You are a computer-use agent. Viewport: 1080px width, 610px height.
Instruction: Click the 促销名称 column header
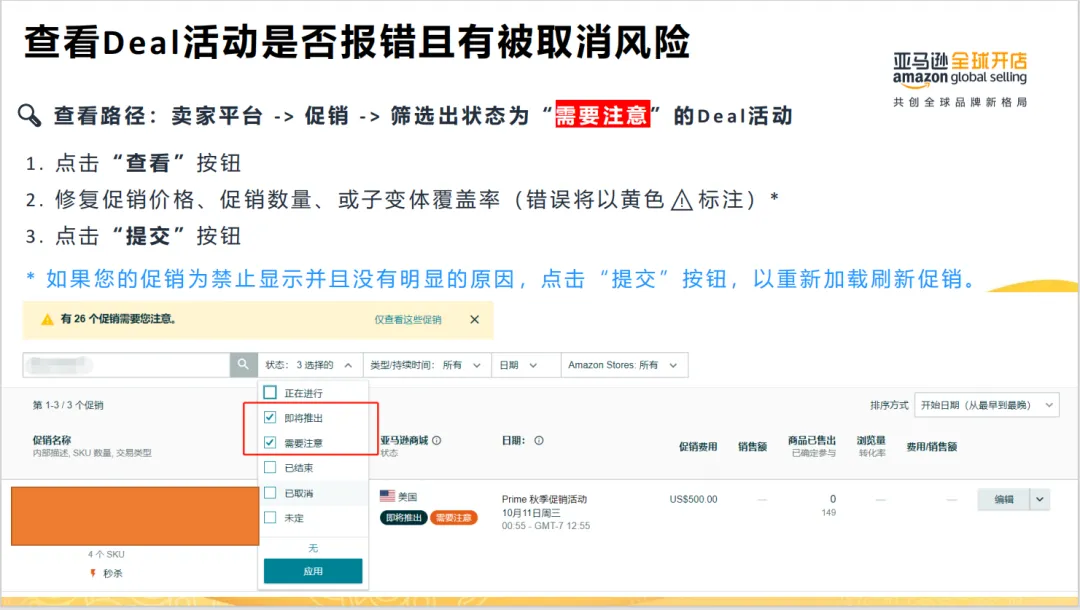tap(52, 440)
